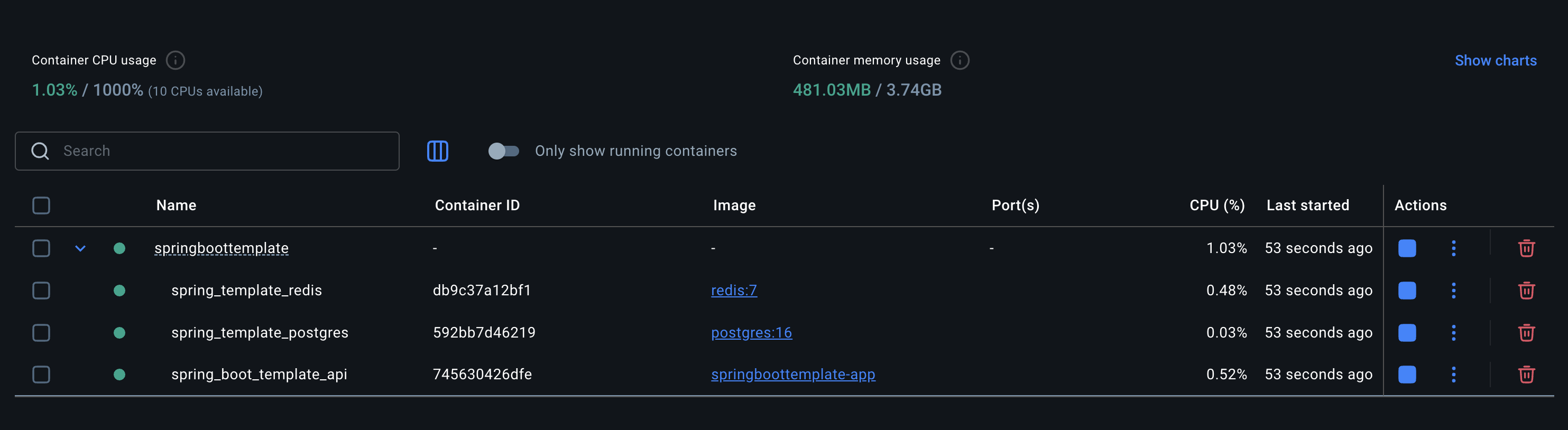Open more actions for spring_template_postgres
Image resolution: width=1568 pixels, height=430 pixels.
(1454, 333)
